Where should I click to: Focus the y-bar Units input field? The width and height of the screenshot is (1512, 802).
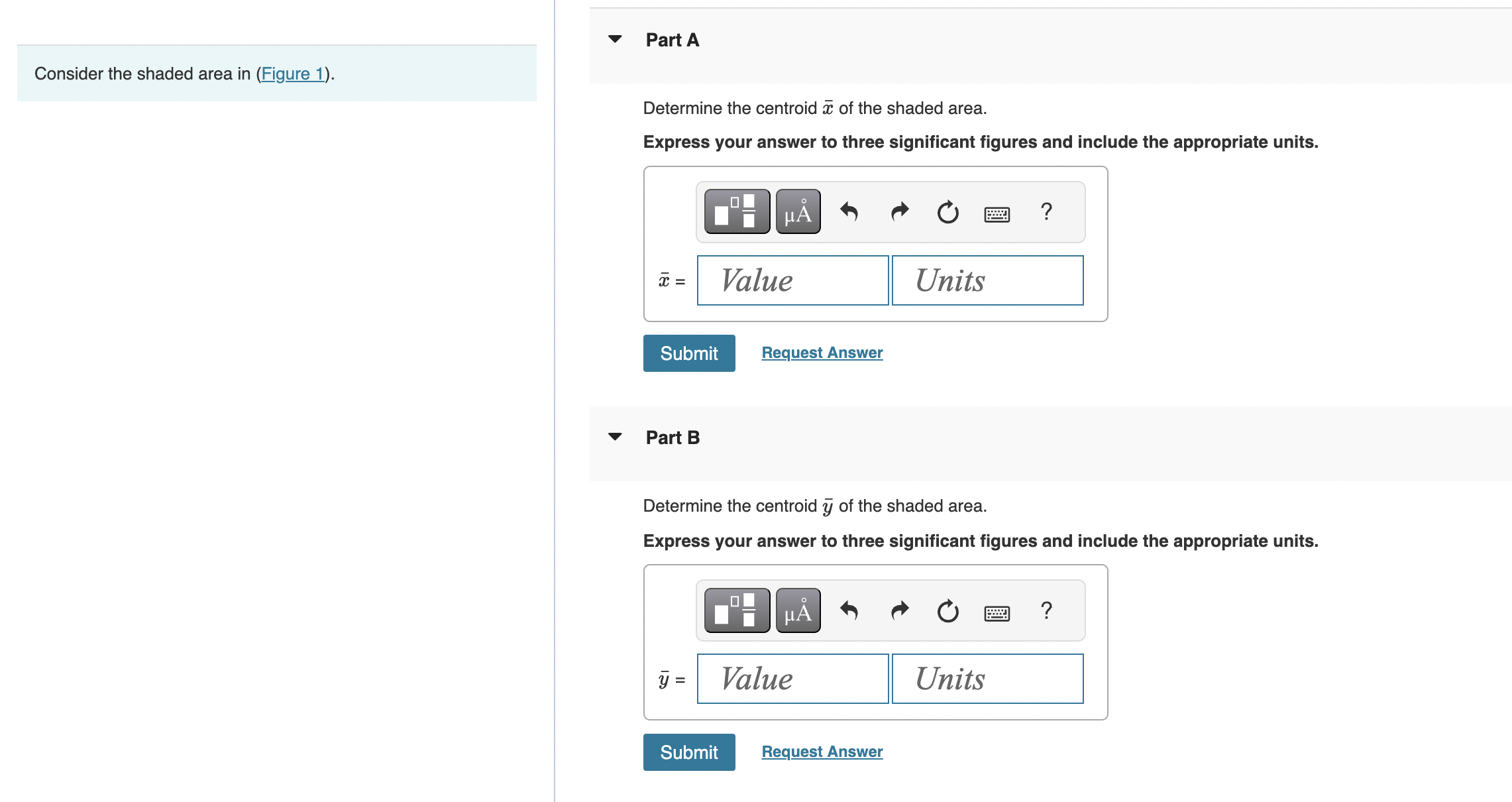click(x=987, y=679)
